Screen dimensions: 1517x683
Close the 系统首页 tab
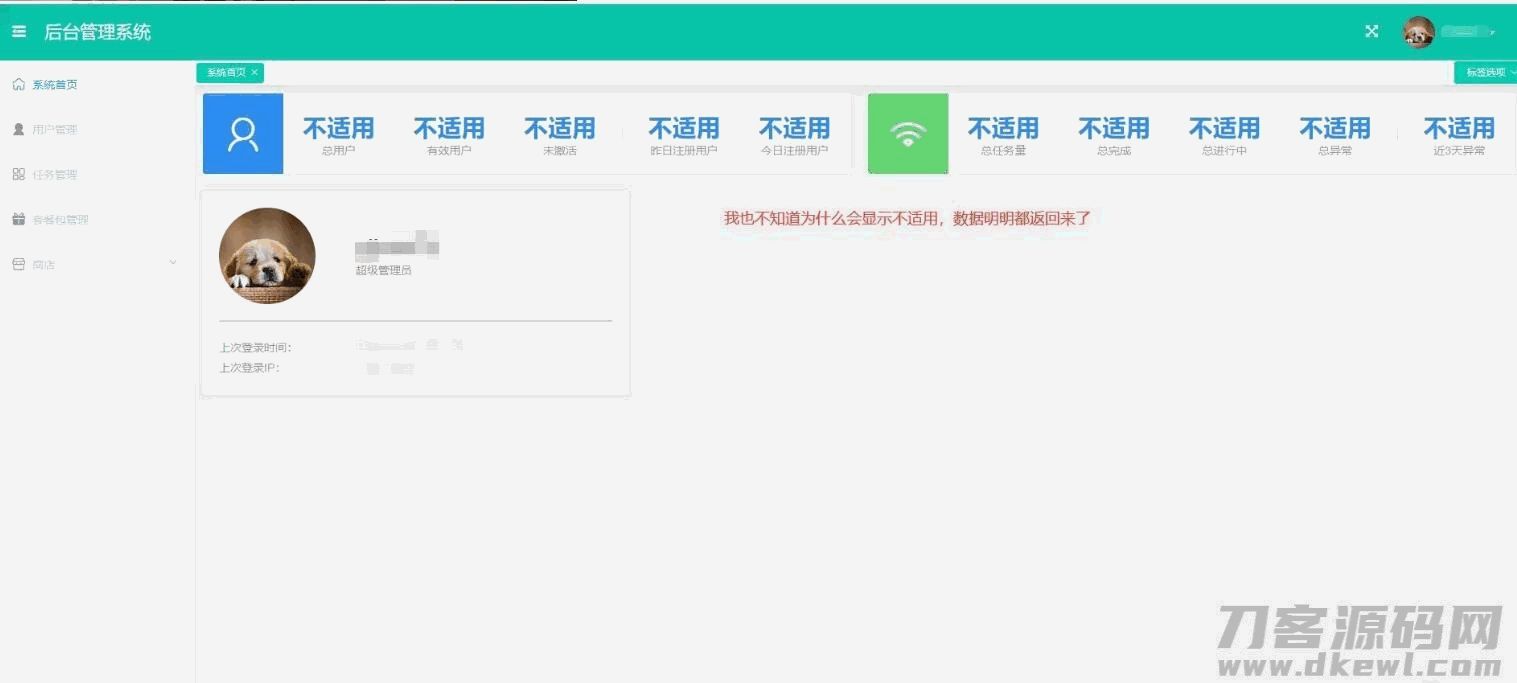(x=255, y=73)
